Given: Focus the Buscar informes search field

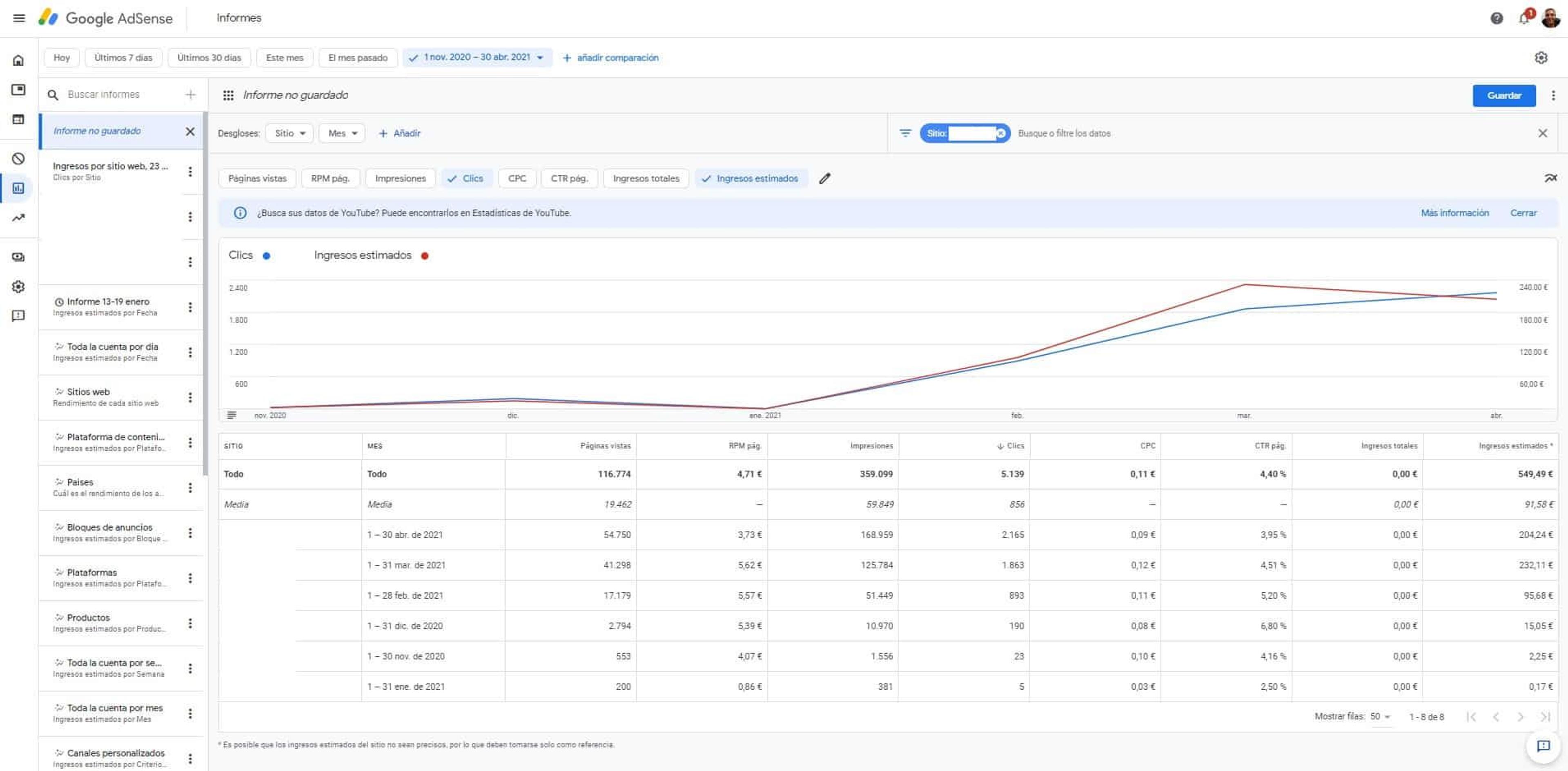Looking at the screenshot, I should (x=122, y=94).
